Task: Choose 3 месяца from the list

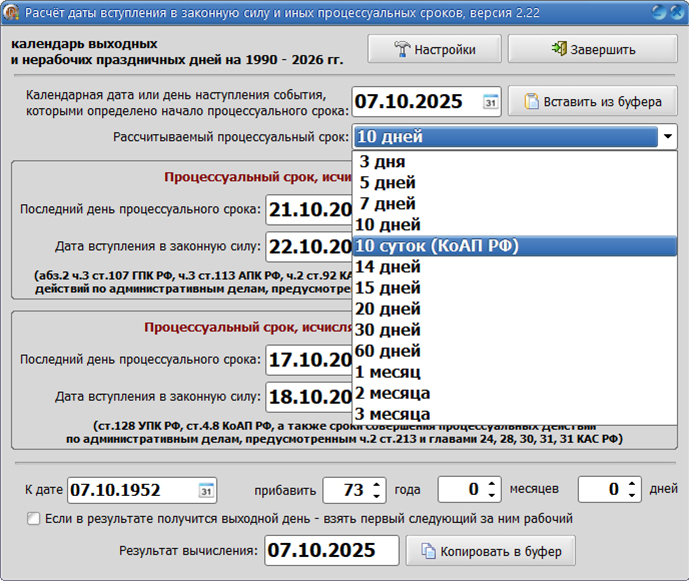Action: coord(394,414)
